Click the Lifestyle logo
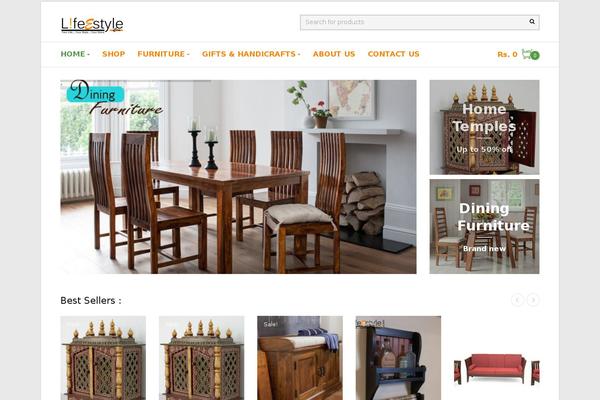The height and width of the screenshot is (400, 600). [92, 25]
